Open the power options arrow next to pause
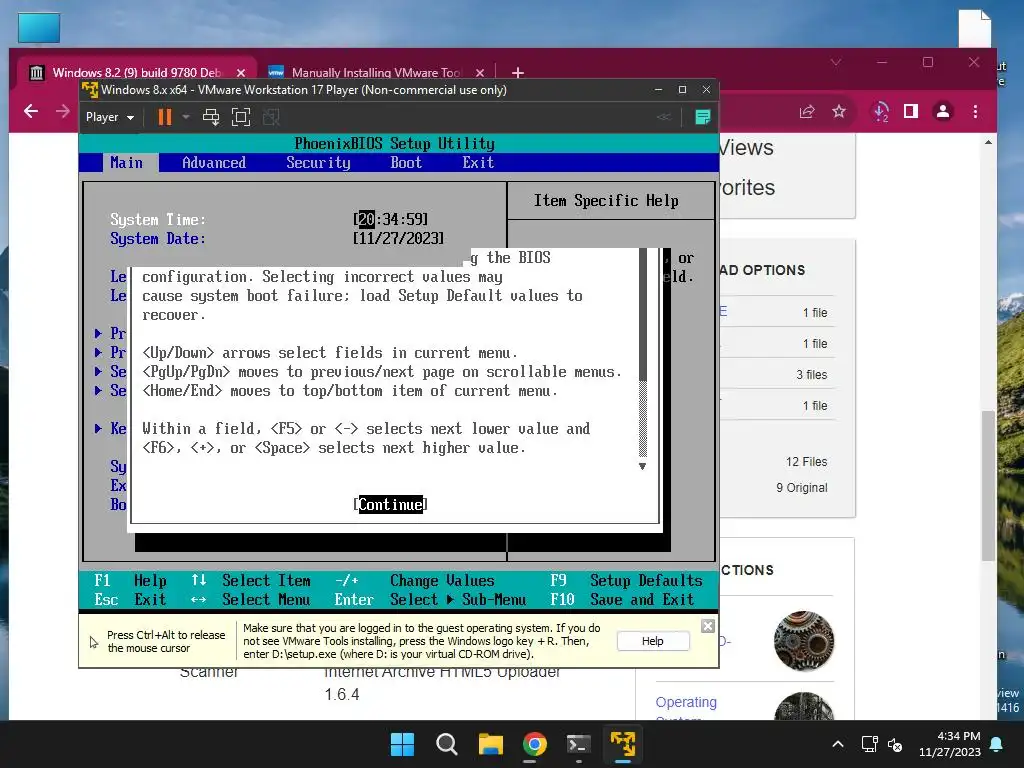The width and height of the screenshot is (1024, 768). point(186,117)
